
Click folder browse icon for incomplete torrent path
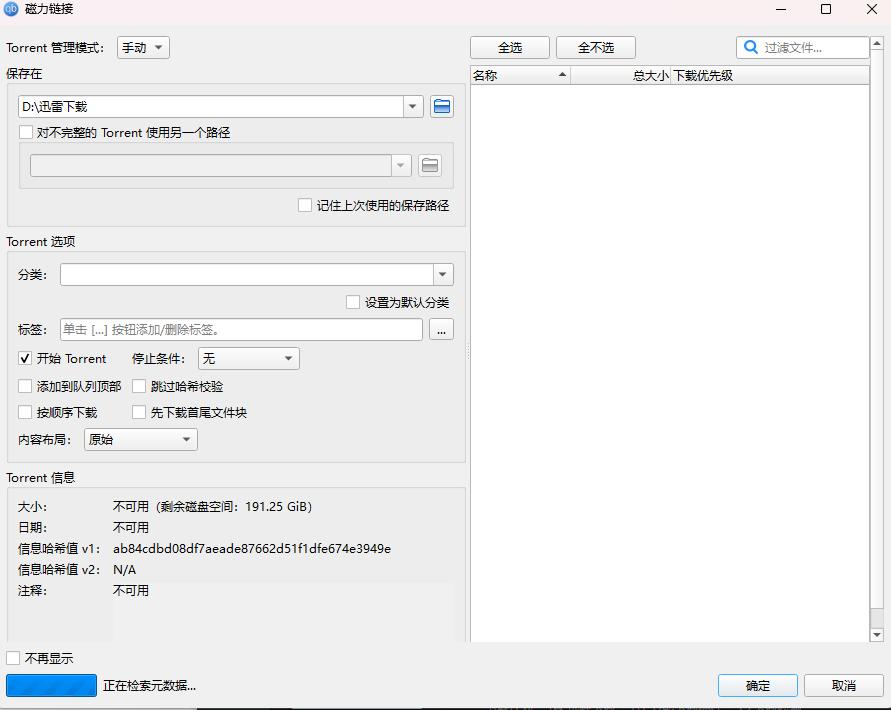(430, 165)
